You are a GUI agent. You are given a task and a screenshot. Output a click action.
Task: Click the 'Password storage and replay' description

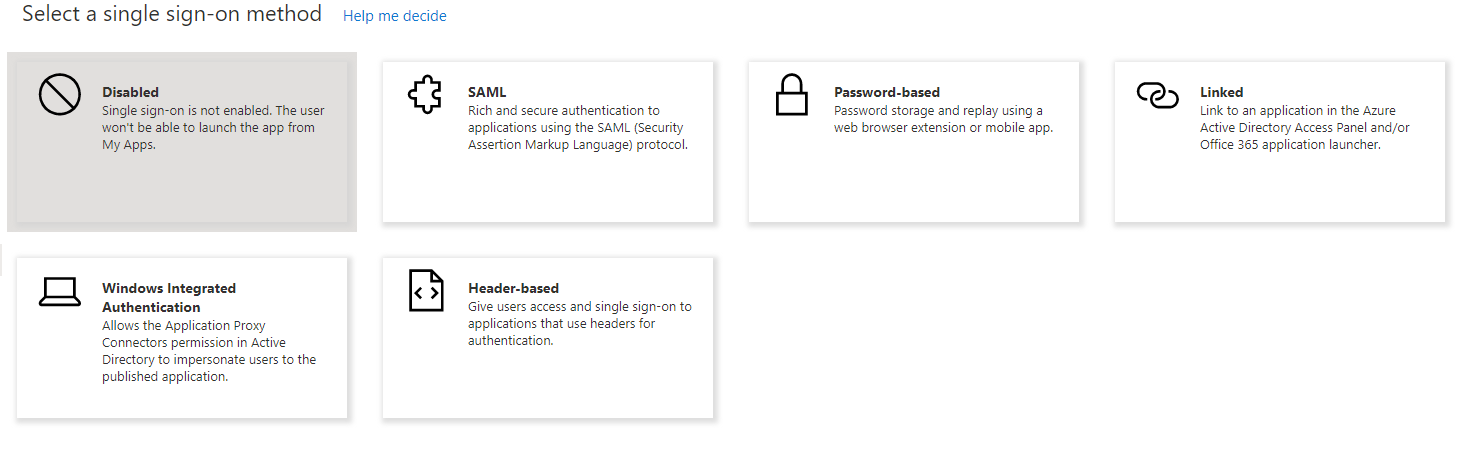[942, 119]
